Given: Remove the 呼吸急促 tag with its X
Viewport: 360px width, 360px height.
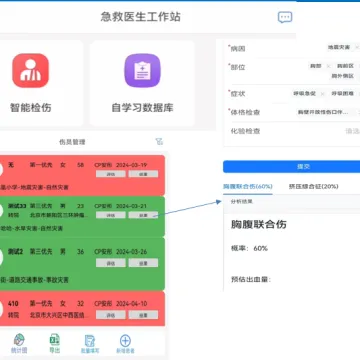Looking at the screenshot, I should click(x=322, y=94).
